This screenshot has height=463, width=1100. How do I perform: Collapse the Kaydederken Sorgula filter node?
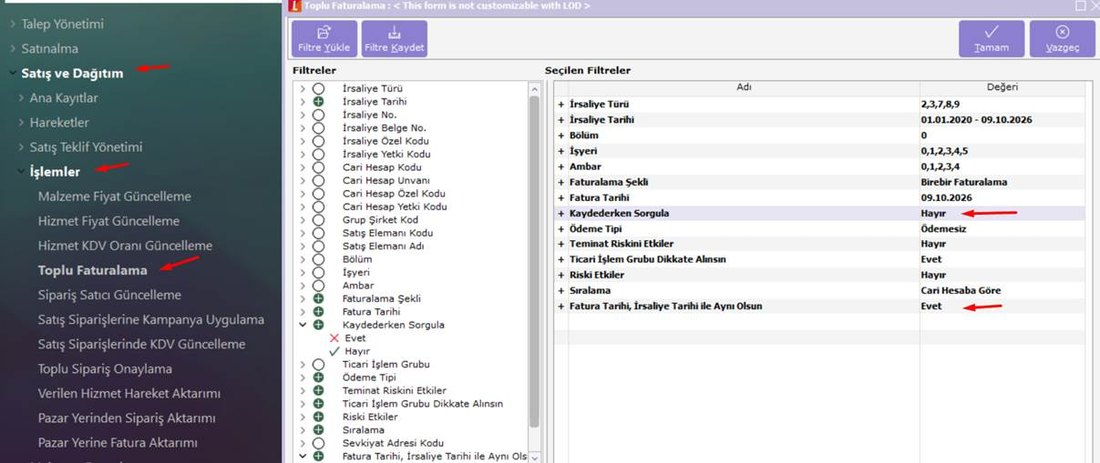[x=302, y=325]
